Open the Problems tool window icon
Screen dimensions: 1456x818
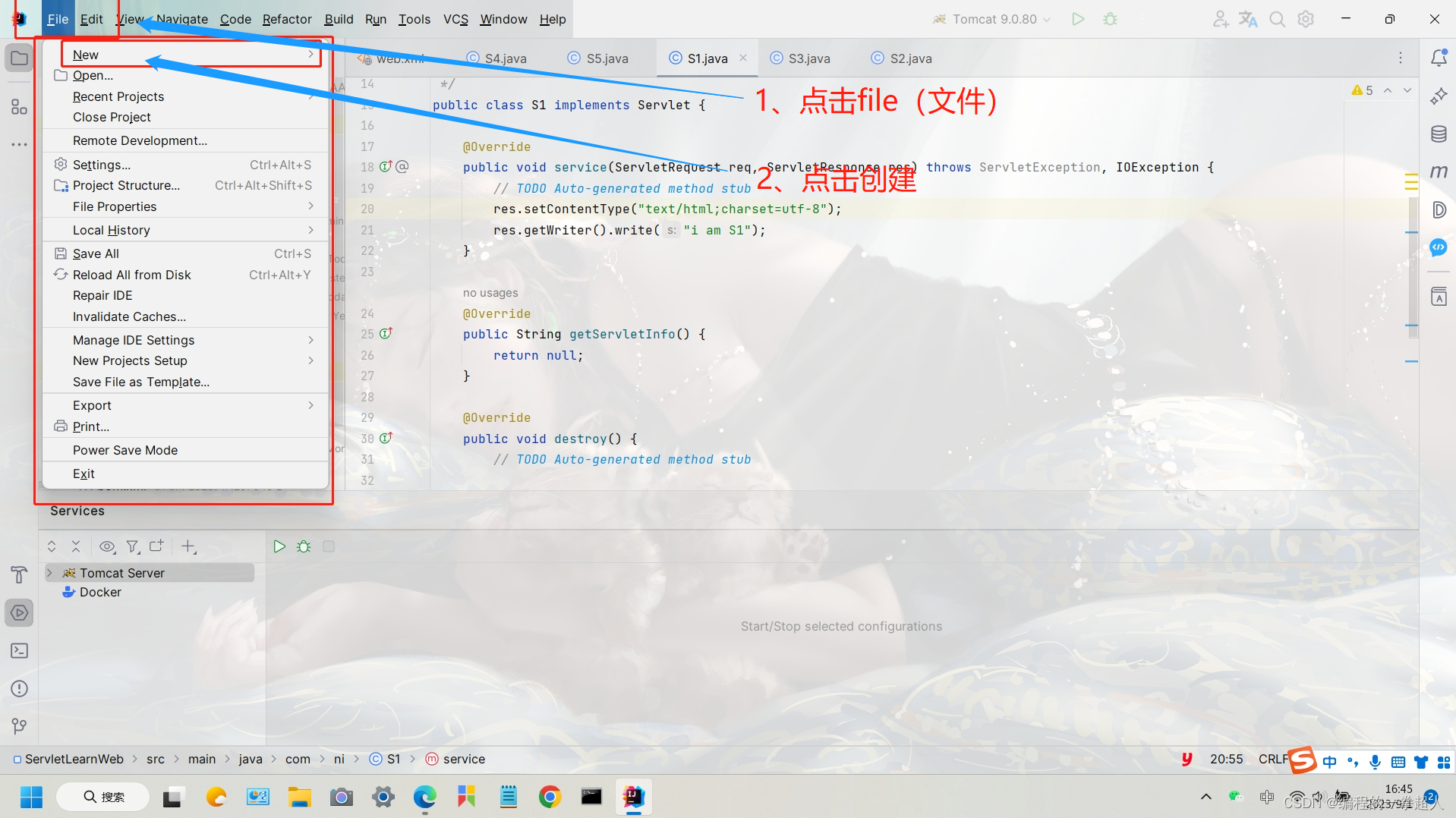pyautogui.click(x=19, y=689)
